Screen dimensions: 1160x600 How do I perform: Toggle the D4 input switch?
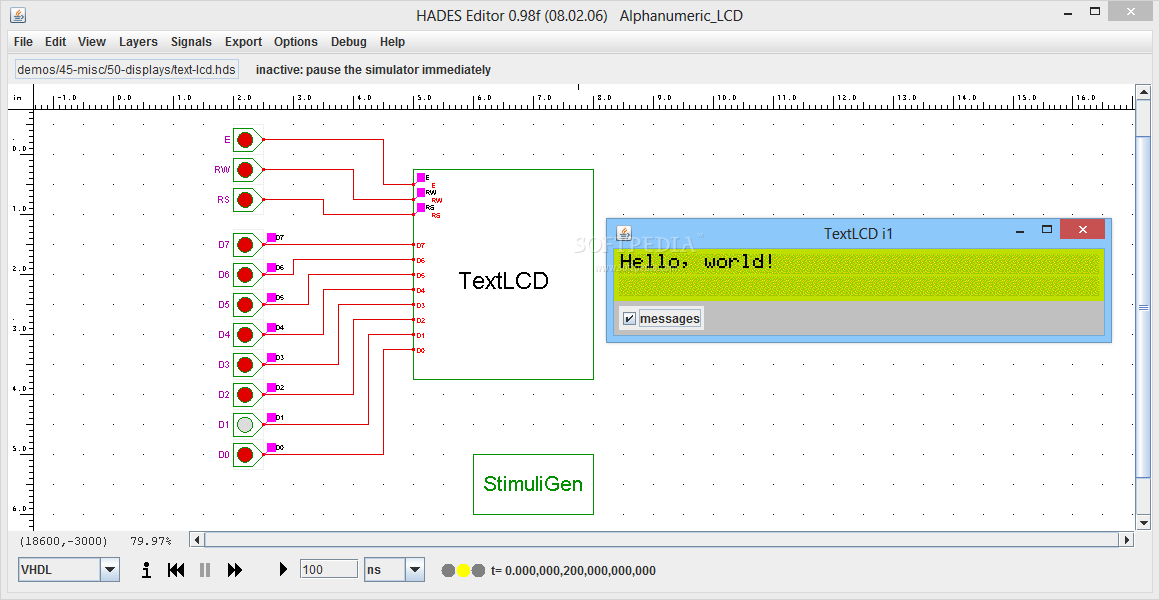(246, 334)
